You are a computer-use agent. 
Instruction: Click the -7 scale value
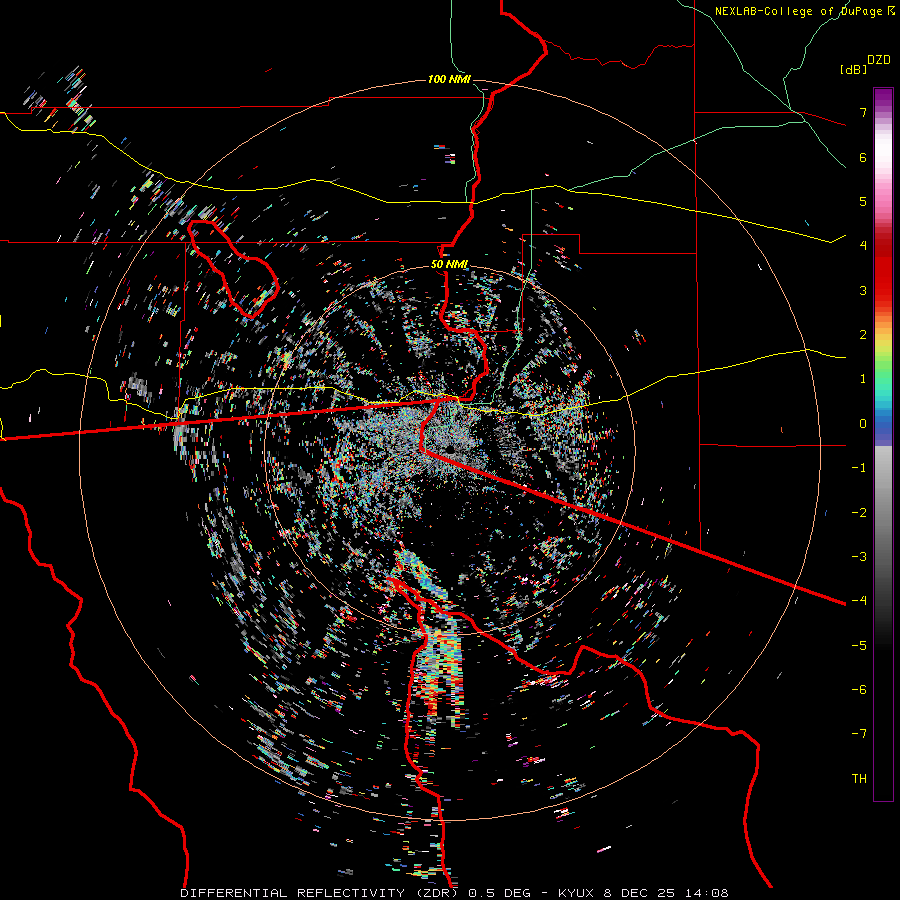point(859,734)
